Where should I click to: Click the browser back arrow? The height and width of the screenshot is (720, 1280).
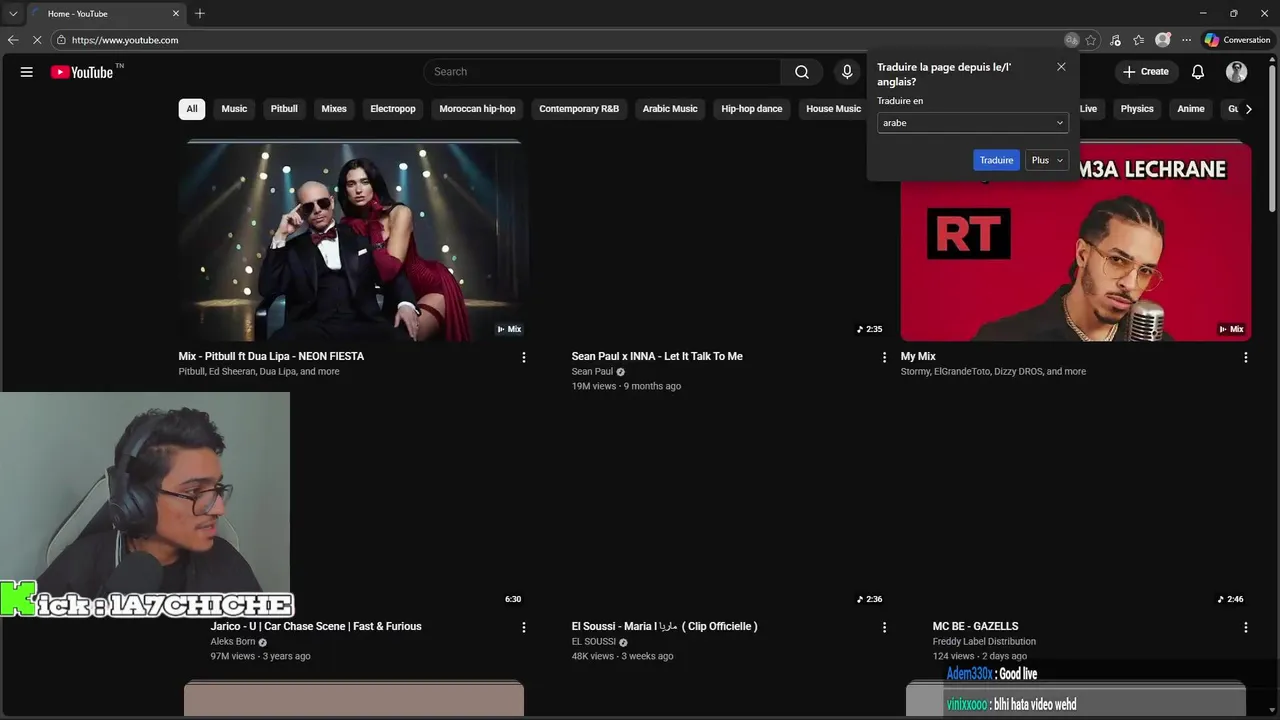click(13, 40)
